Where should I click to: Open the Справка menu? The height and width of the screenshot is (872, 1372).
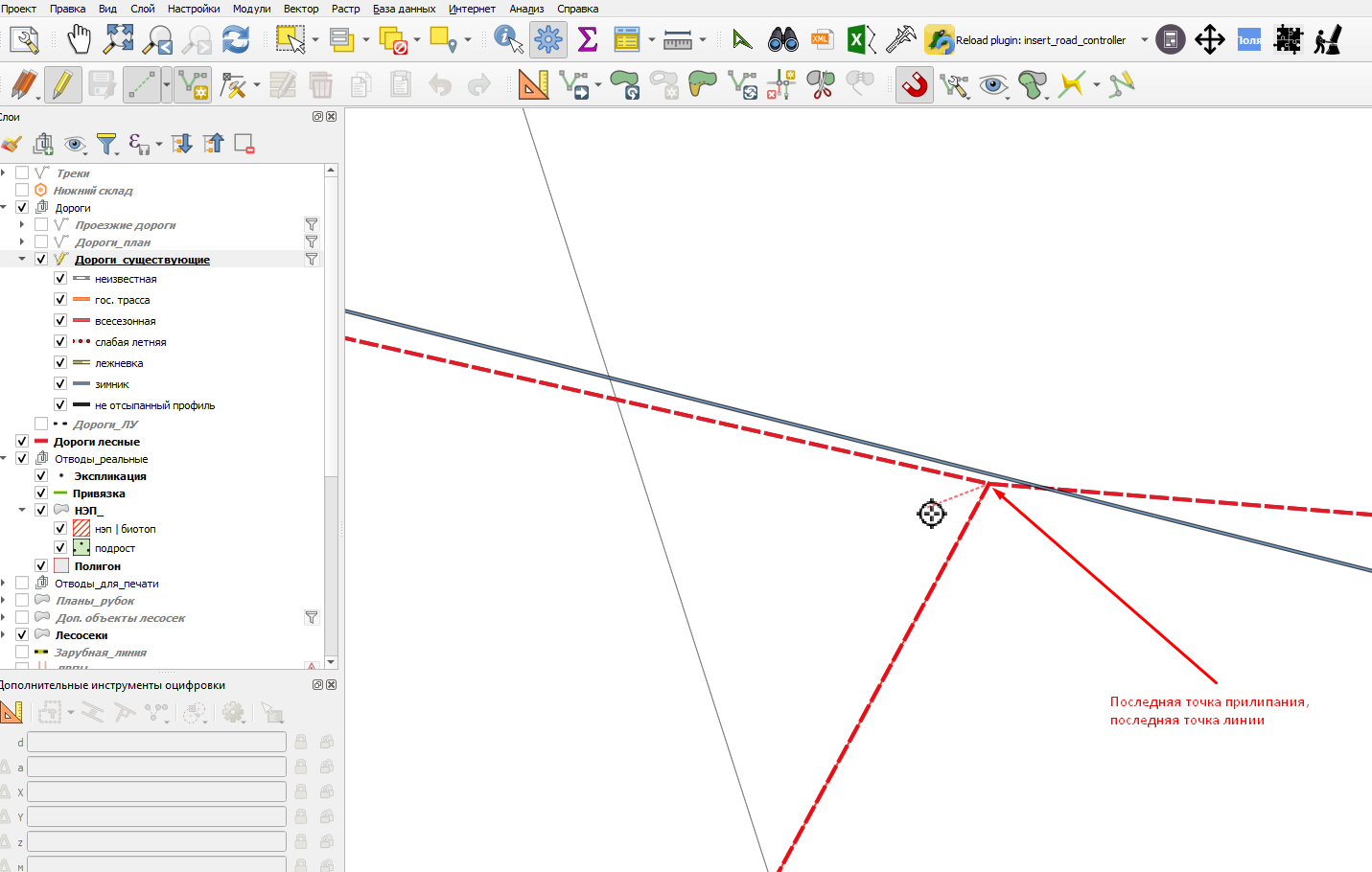pyautogui.click(x=577, y=9)
